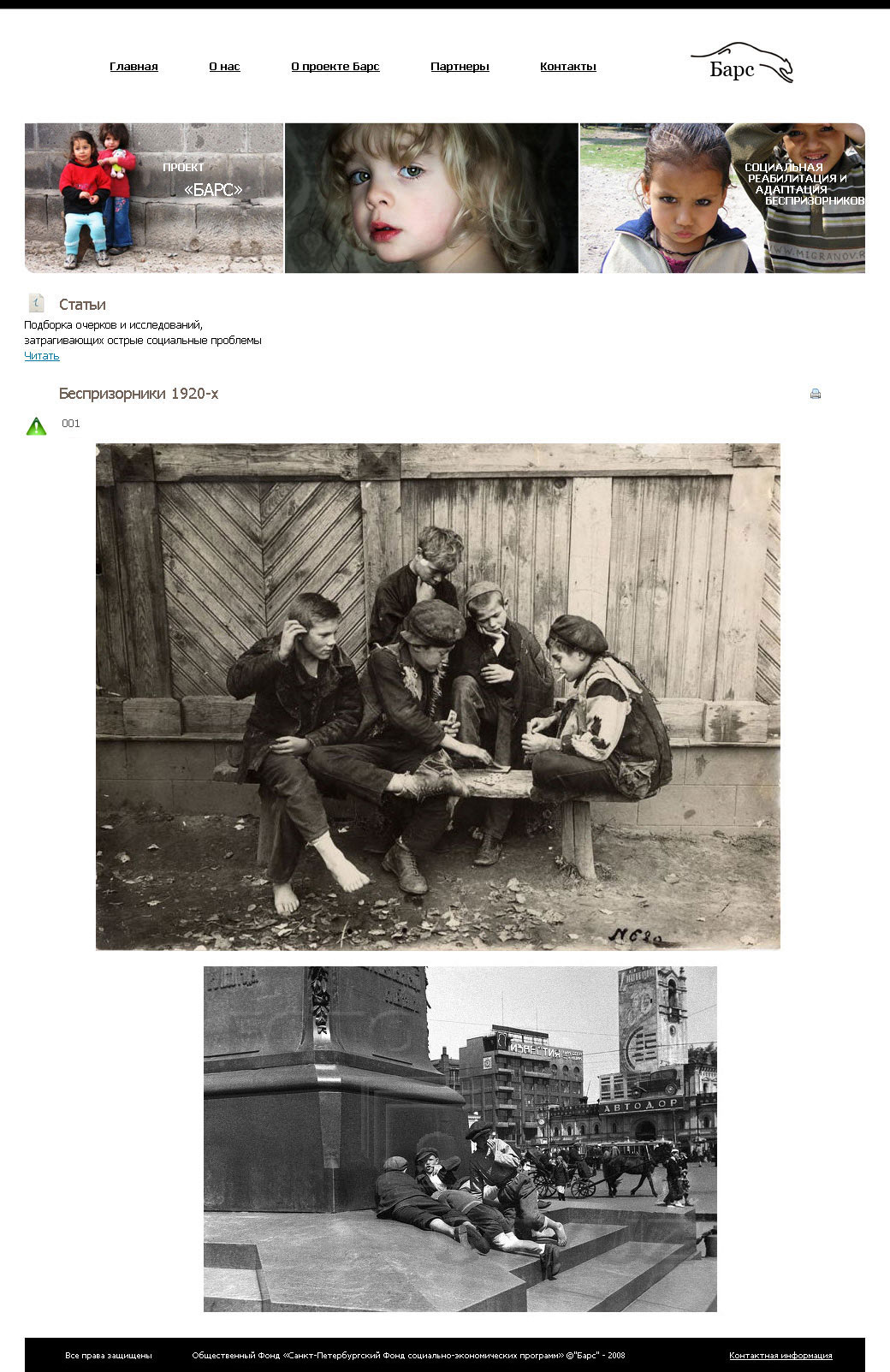Image resolution: width=890 pixels, height=1372 pixels.
Task: Go to О проекте Барс page
Action: (x=335, y=67)
